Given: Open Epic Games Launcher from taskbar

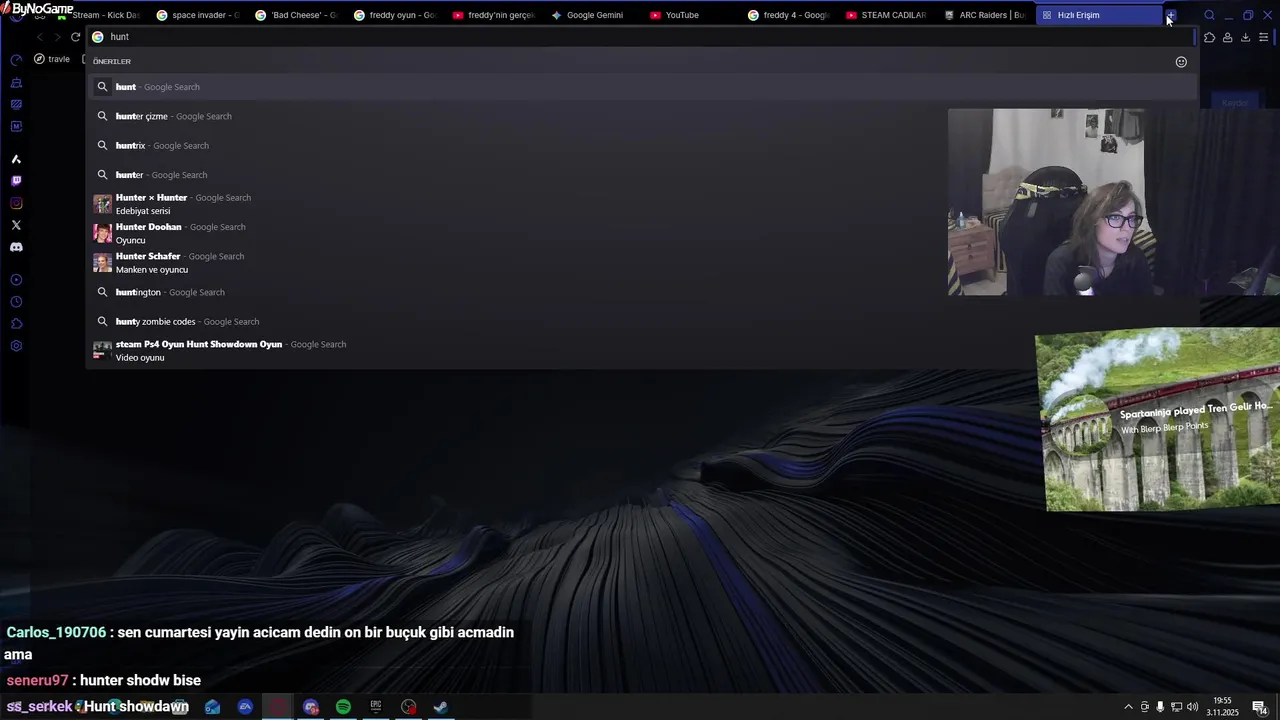Looking at the screenshot, I should pyautogui.click(x=376, y=707).
